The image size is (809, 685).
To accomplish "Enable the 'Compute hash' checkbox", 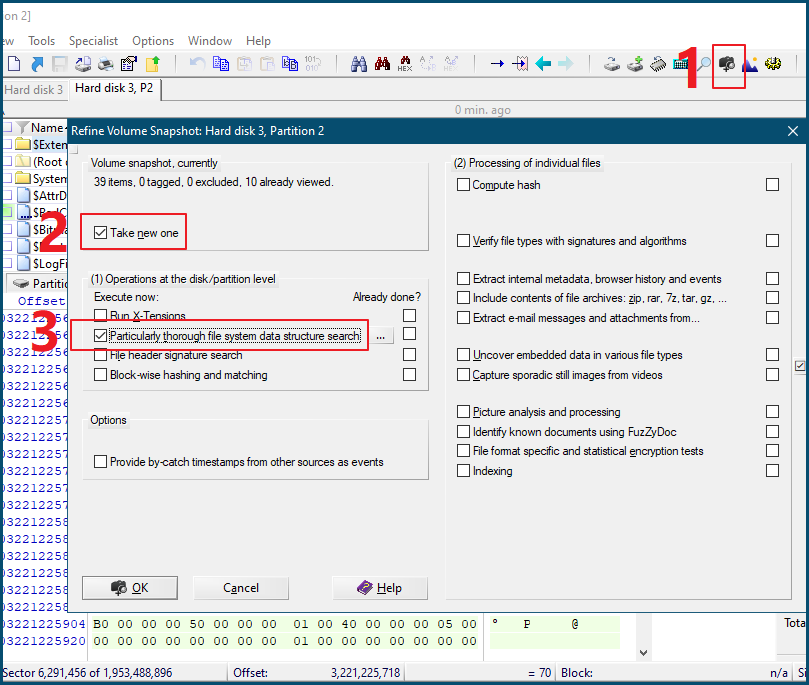I will coord(463,185).
